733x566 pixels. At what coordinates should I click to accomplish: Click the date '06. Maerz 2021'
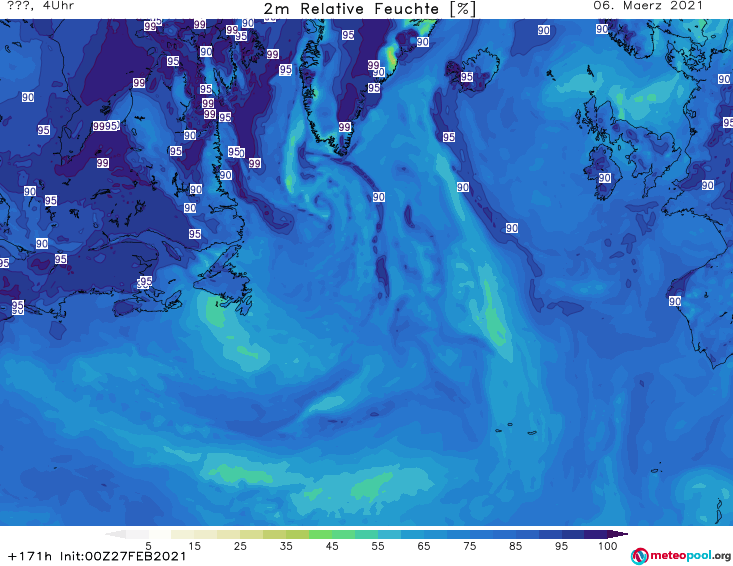(x=648, y=6)
